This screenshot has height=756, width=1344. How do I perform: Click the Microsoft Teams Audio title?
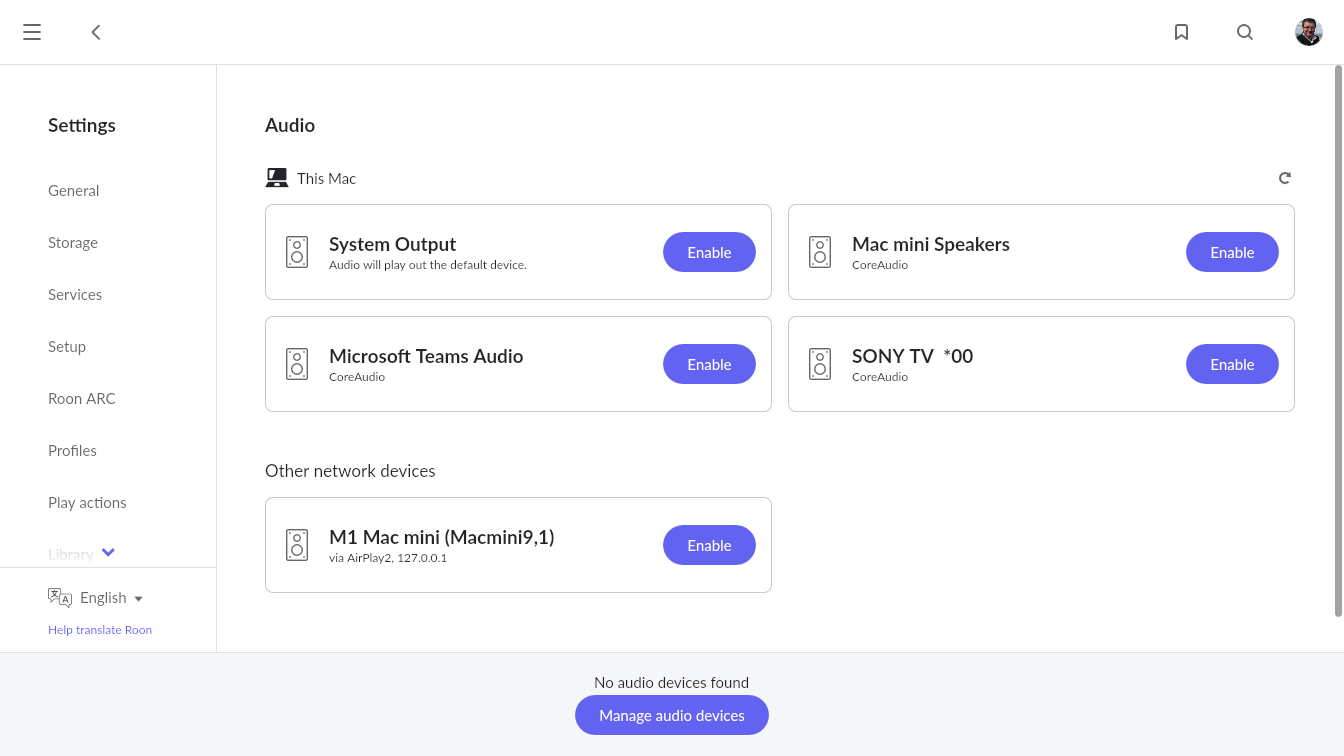(426, 356)
